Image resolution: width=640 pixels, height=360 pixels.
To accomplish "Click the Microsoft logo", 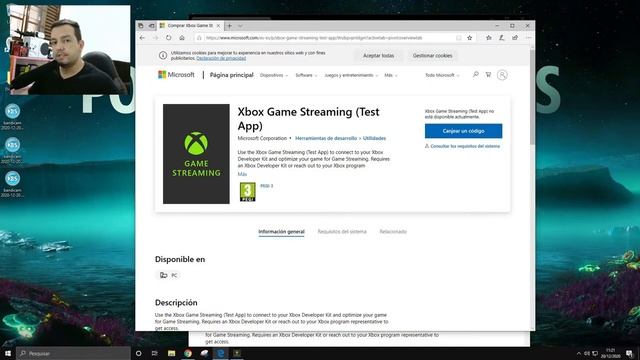I will point(176,75).
